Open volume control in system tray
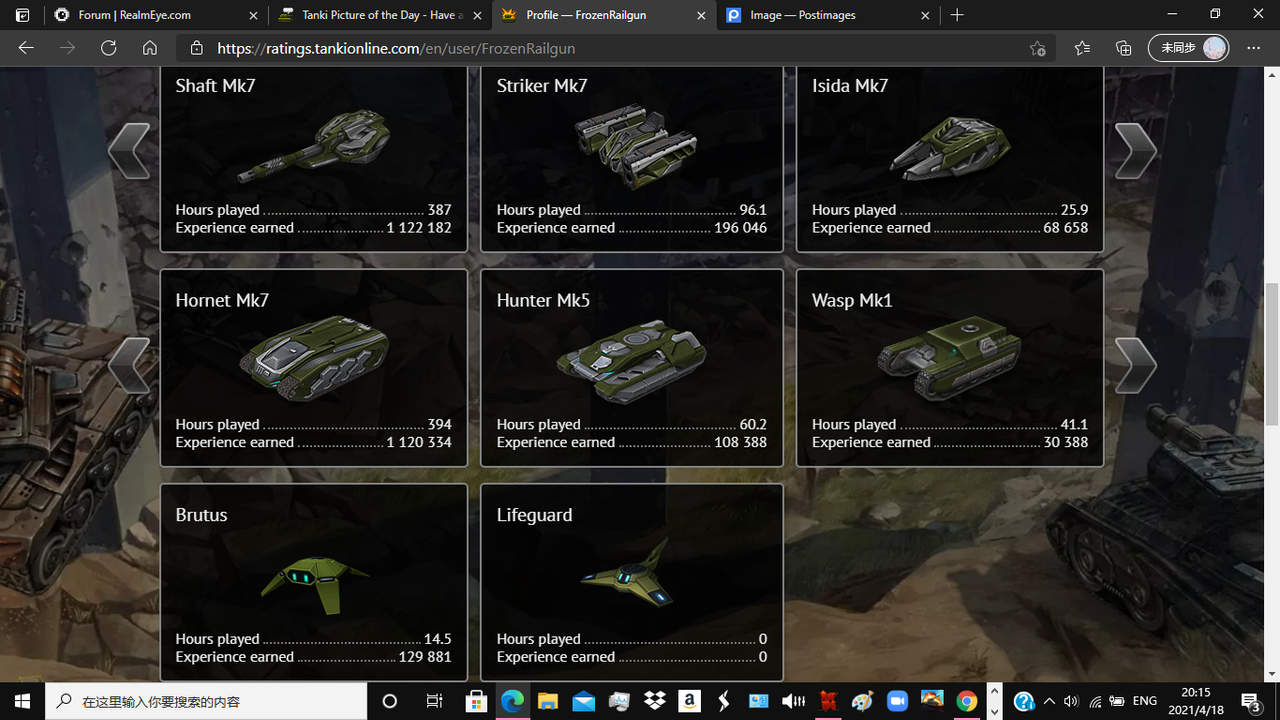Viewport: 1280px width, 720px height. pyautogui.click(x=1071, y=701)
